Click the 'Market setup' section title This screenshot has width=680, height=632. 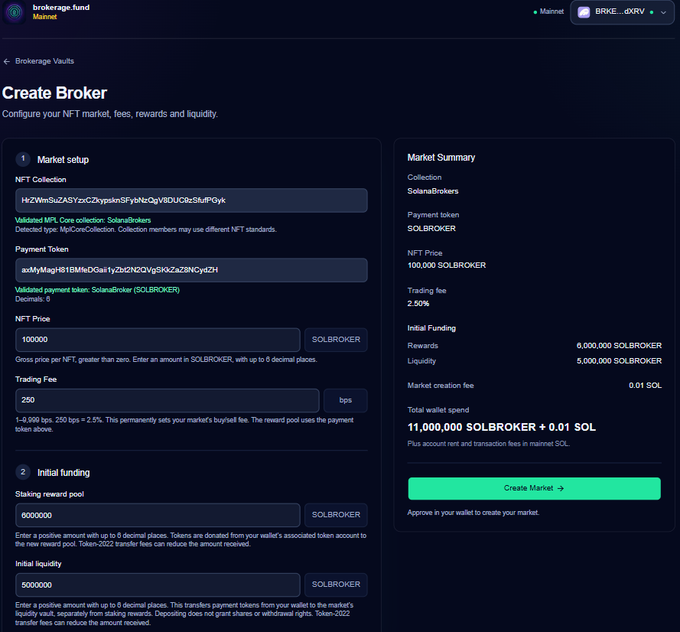pyautogui.click(x=63, y=160)
